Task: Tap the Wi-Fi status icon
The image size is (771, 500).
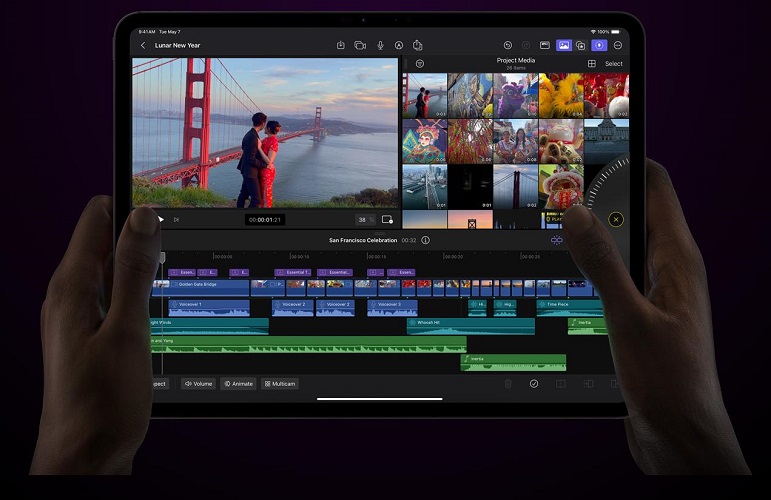Action: pyautogui.click(x=593, y=31)
